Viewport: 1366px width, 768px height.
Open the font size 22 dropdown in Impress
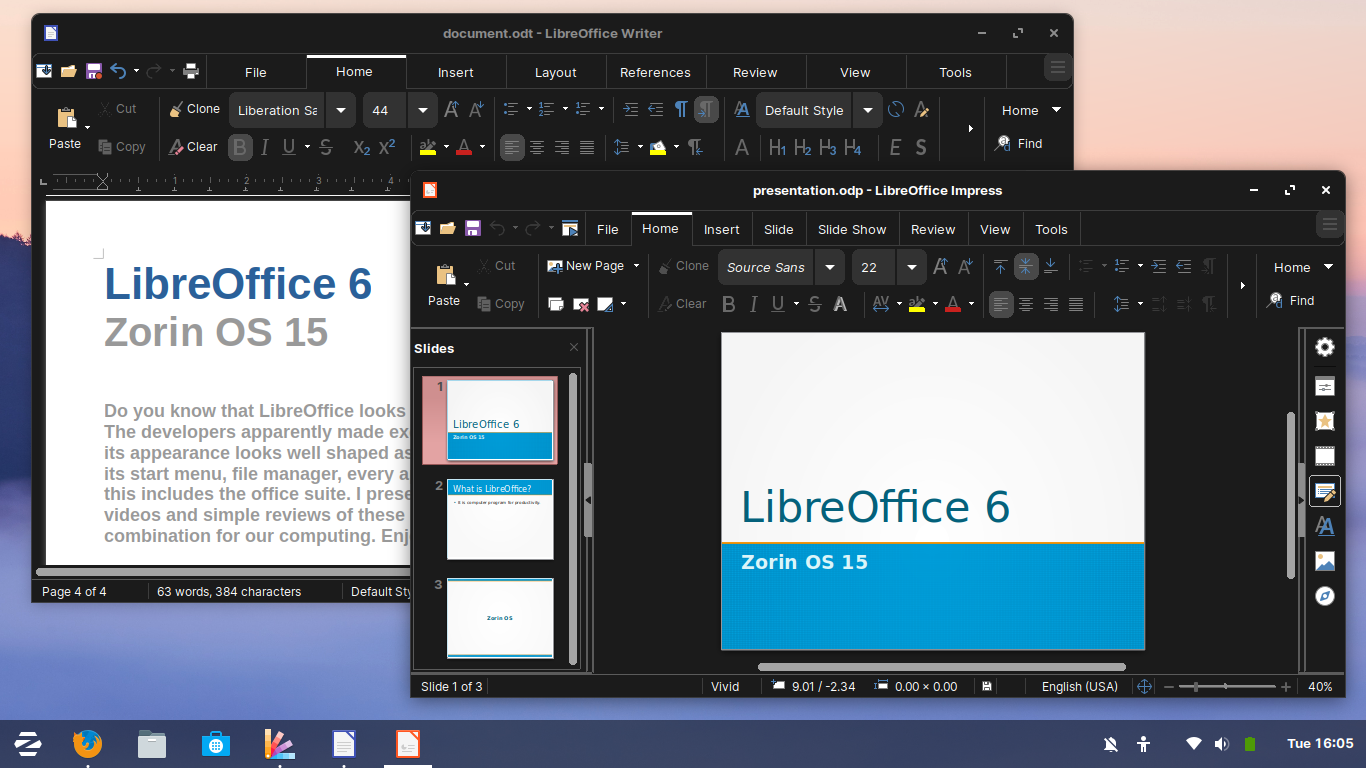[911, 267]
